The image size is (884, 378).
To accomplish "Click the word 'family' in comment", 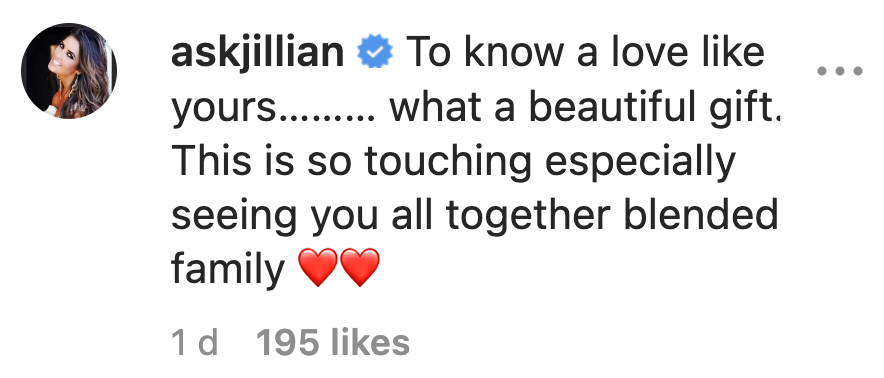I will pos(228,269).
